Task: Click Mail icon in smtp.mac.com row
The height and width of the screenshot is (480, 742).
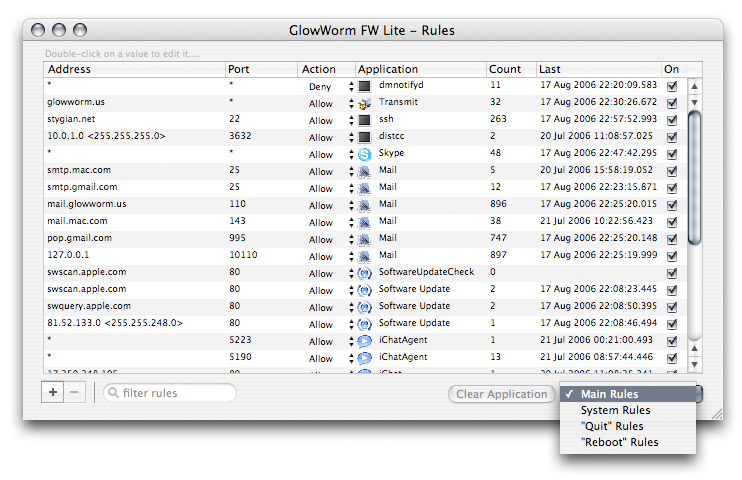Action: [364, 171]
